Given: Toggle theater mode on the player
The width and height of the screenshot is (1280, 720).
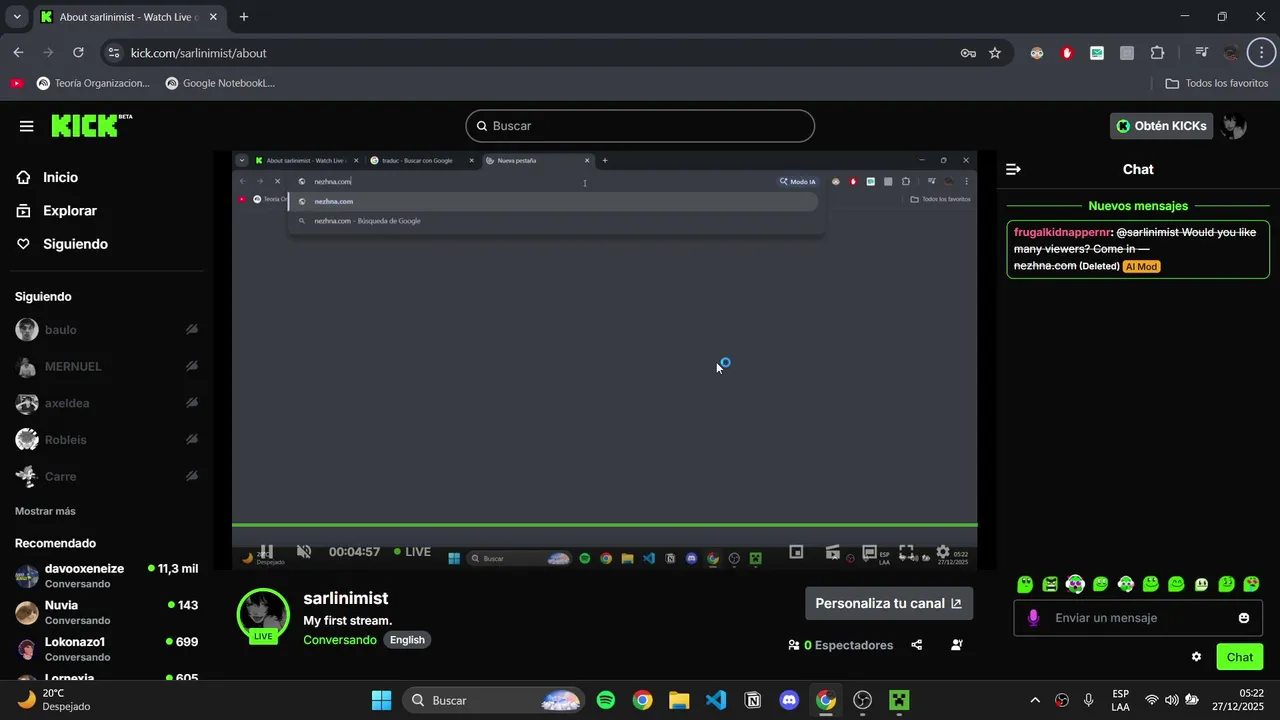Looking at the screenshot, I should 869,551.
